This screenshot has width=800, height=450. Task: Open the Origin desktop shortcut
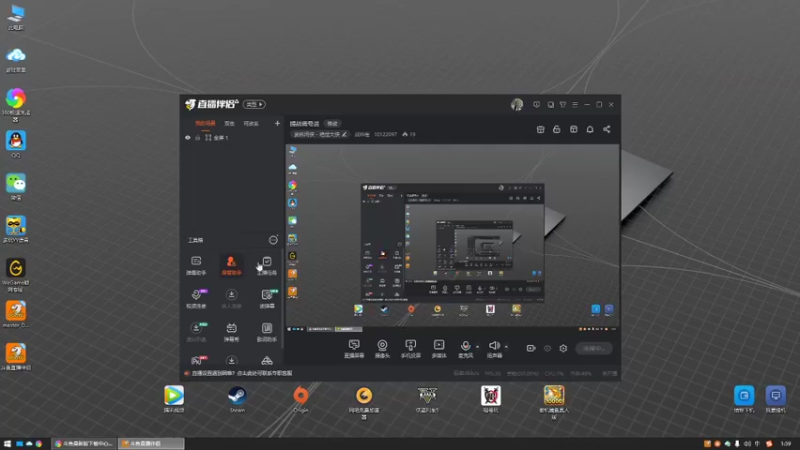[x=301, y=399]
